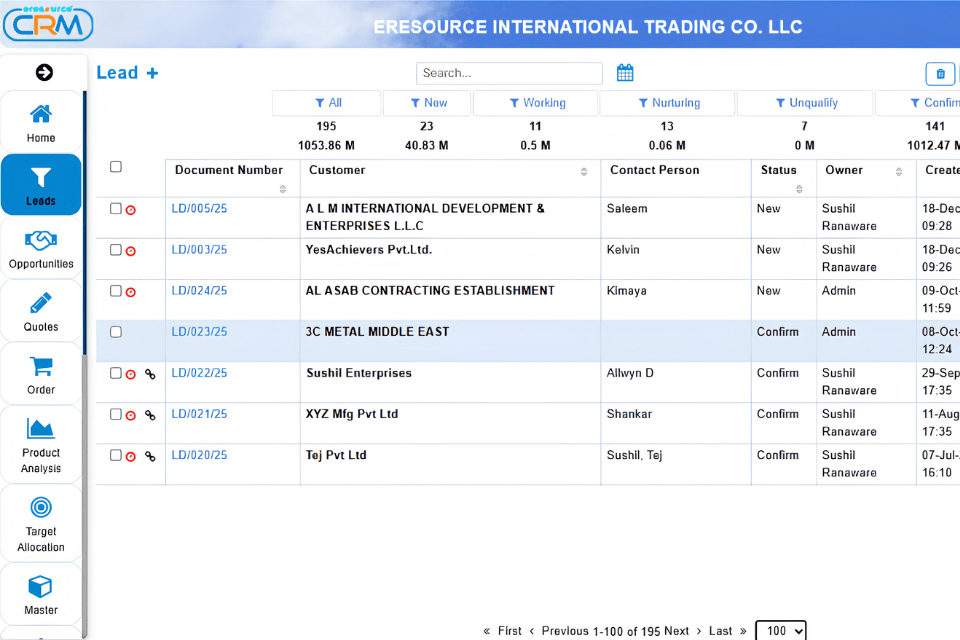Sort by Owner column arrows

(899, 171)
